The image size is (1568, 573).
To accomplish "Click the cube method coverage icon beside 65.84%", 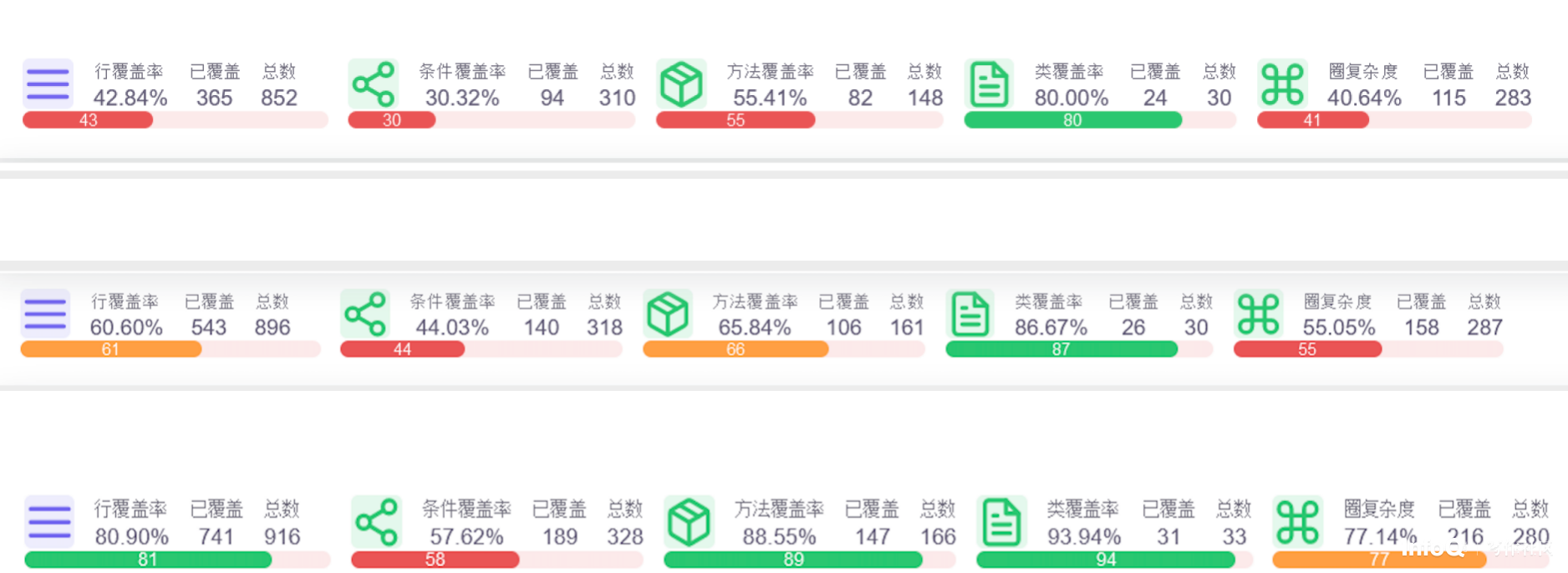I will click(x=668, y=314).
